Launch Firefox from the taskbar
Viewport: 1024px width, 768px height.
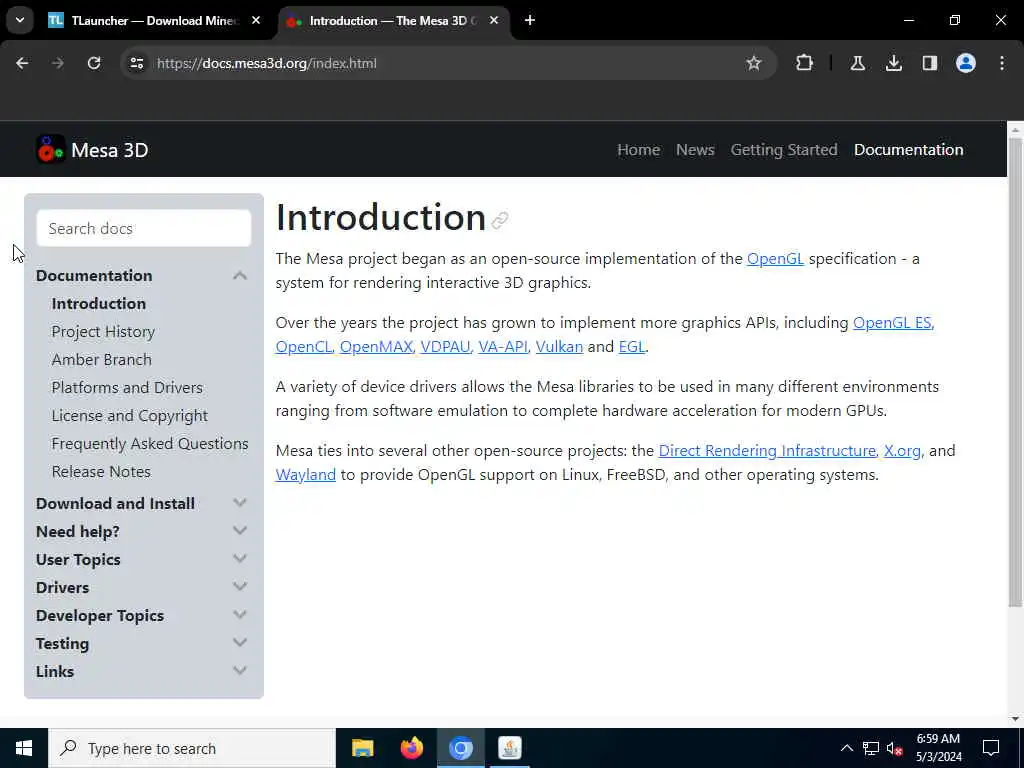[x=411, y=748]
